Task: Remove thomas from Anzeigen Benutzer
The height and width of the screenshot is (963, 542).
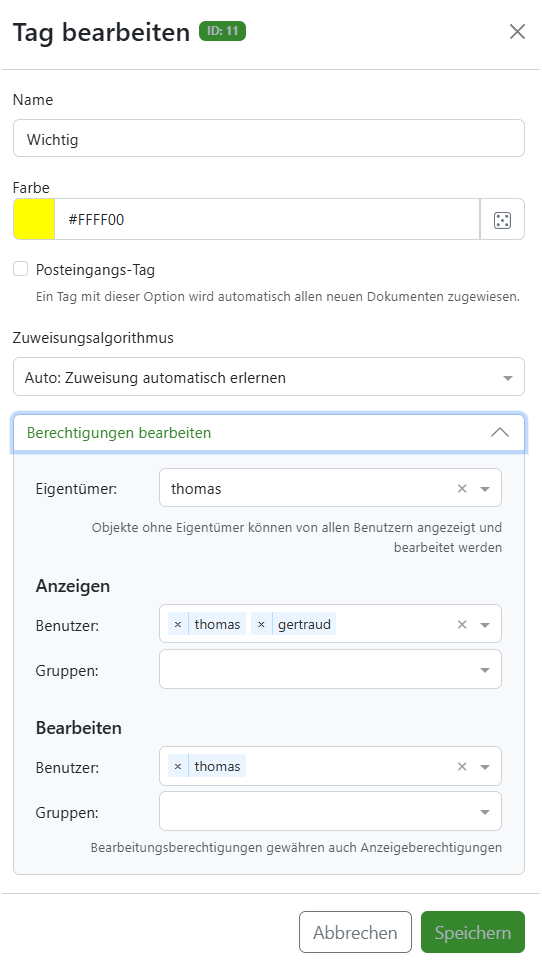Action: (178, 625)
